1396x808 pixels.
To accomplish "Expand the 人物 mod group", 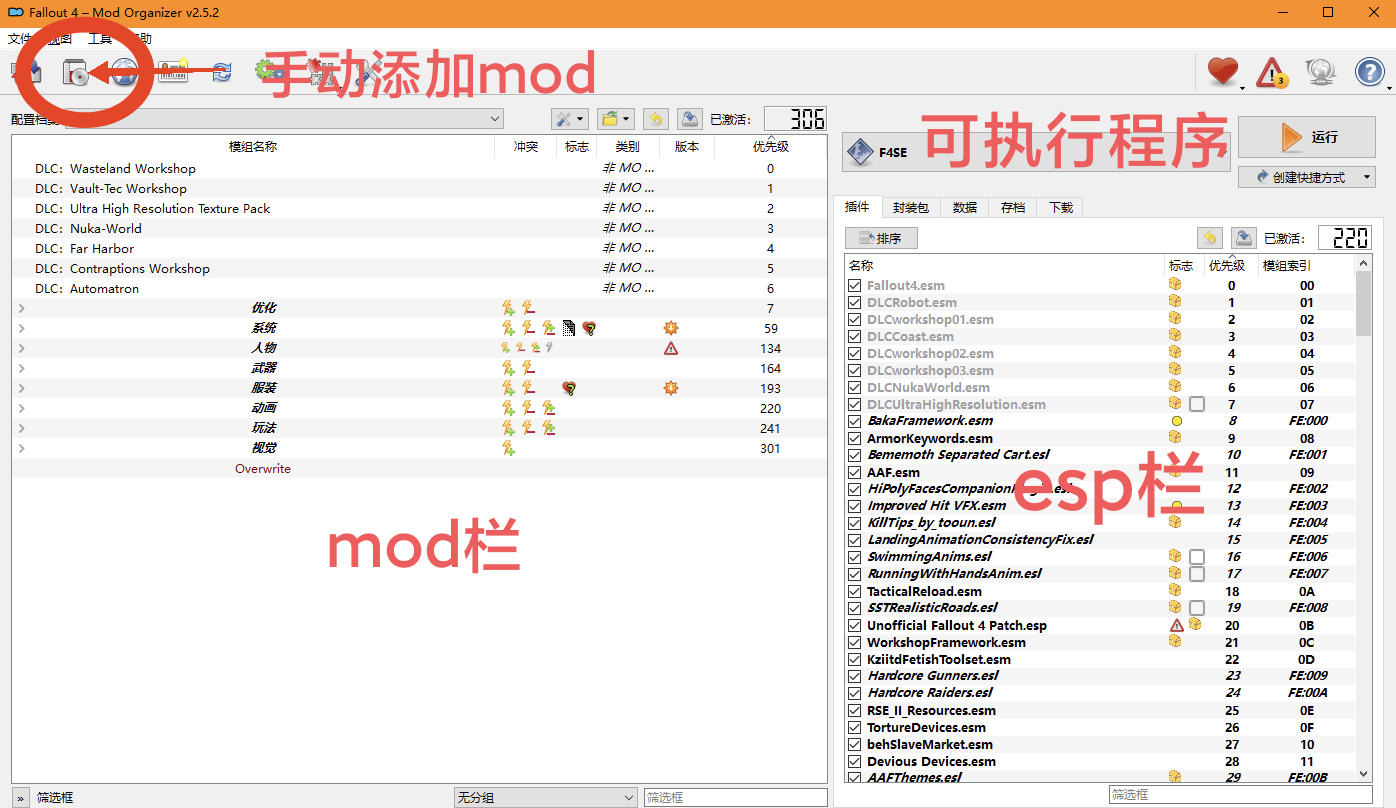I will (21, 348).
